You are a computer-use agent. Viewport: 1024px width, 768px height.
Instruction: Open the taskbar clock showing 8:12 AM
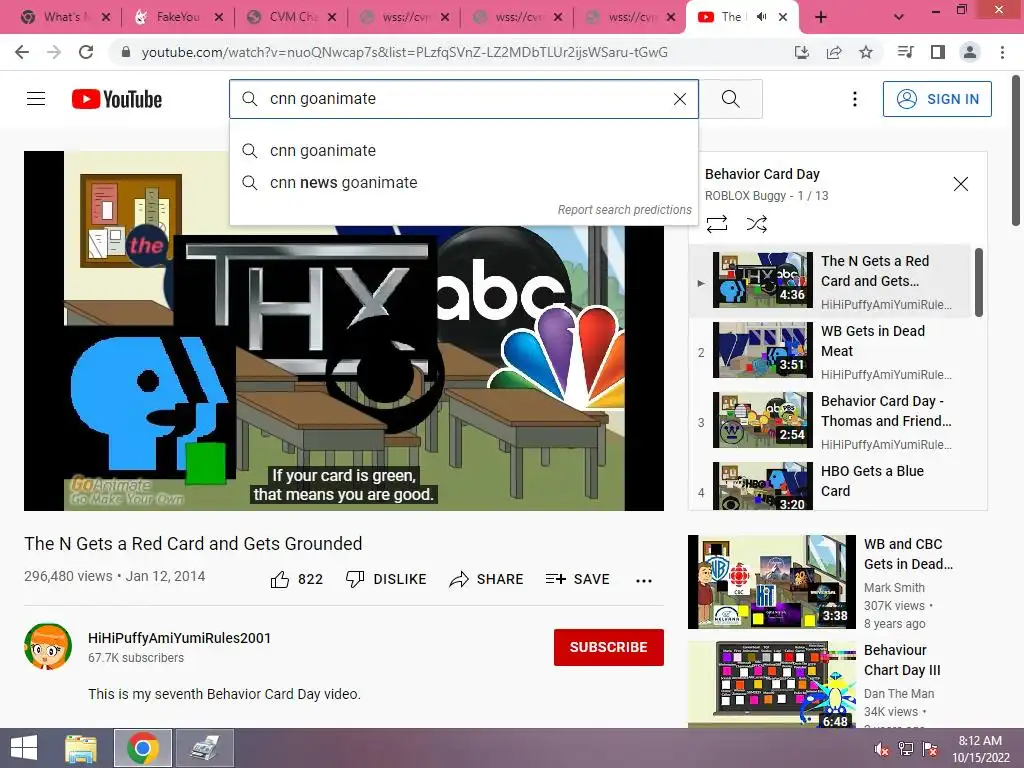[980, 748]
